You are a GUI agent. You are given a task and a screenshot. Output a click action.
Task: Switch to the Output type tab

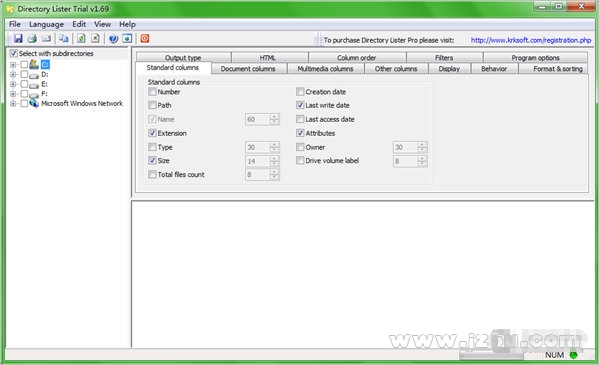[183, 57]
